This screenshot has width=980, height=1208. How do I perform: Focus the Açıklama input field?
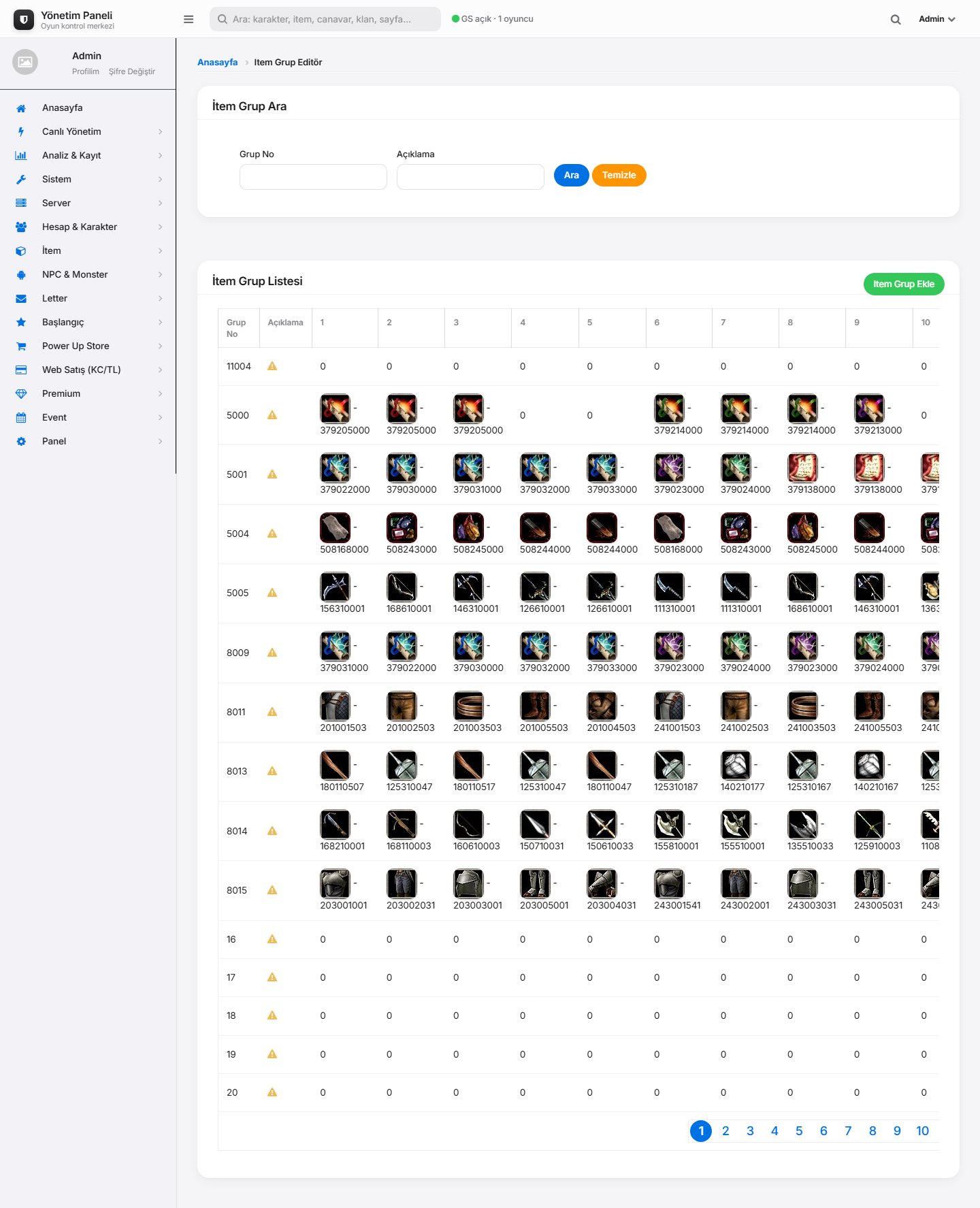tap(470, 177)
